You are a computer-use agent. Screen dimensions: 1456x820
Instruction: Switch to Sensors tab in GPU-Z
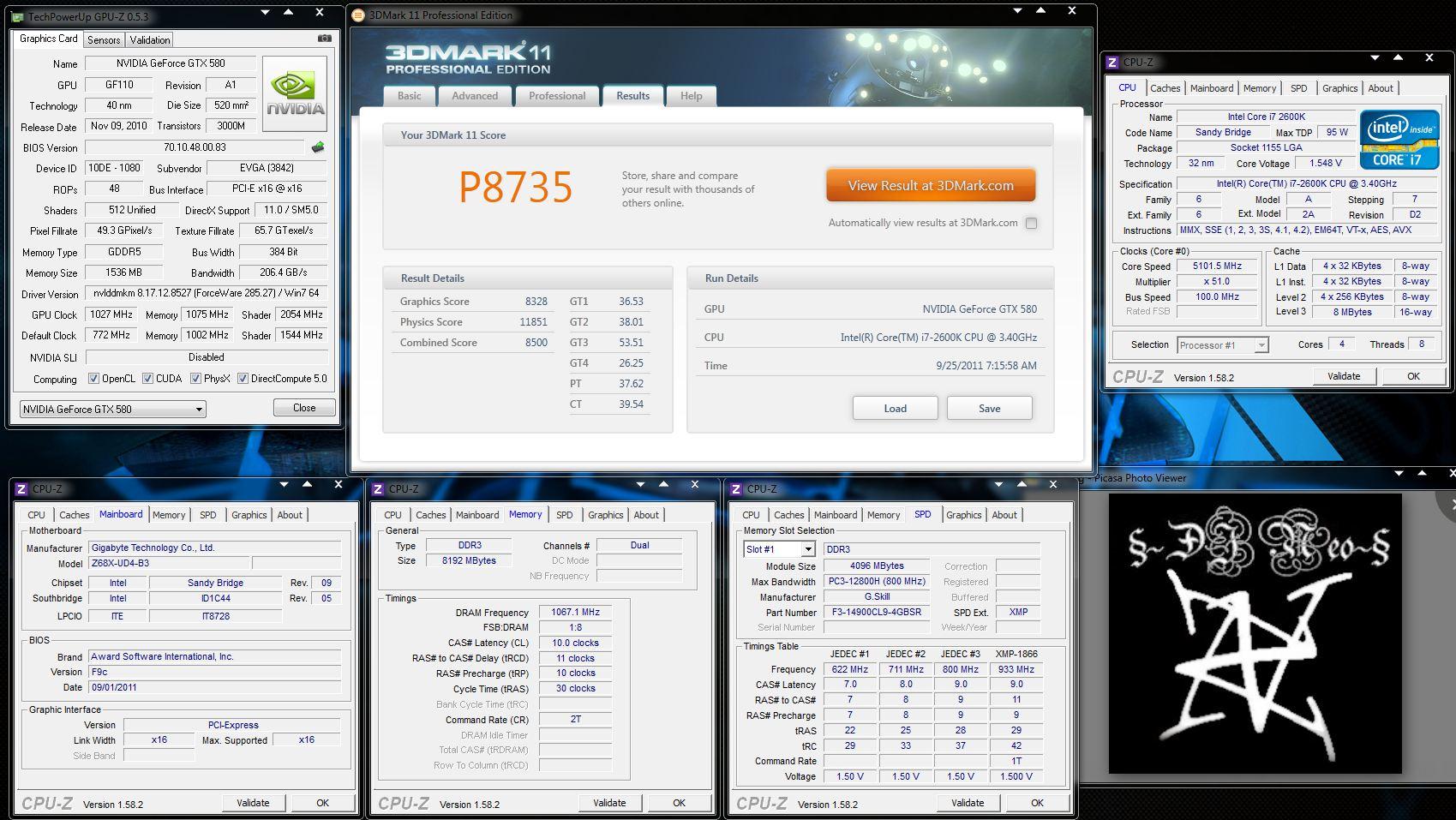104,40
